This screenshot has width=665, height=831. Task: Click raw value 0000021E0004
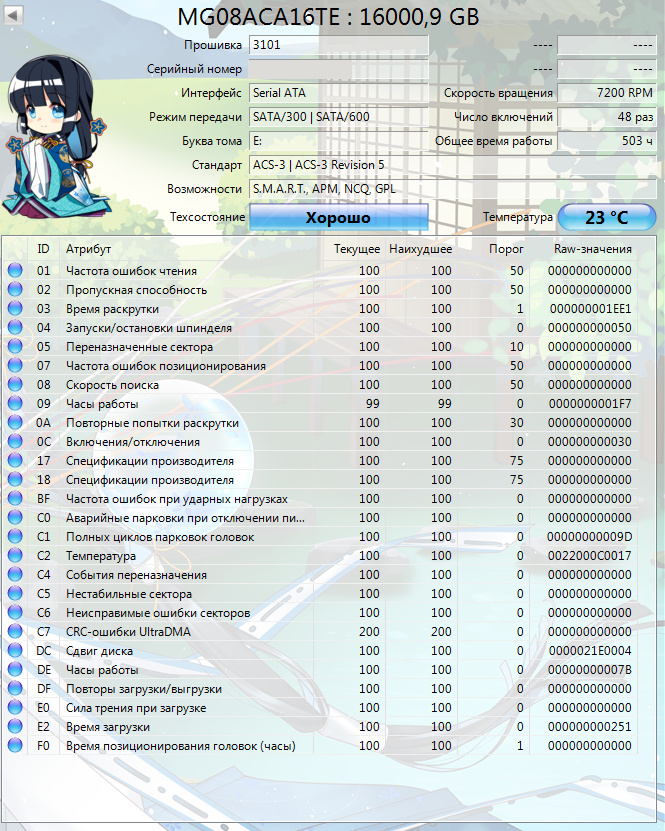click(590, 650)
